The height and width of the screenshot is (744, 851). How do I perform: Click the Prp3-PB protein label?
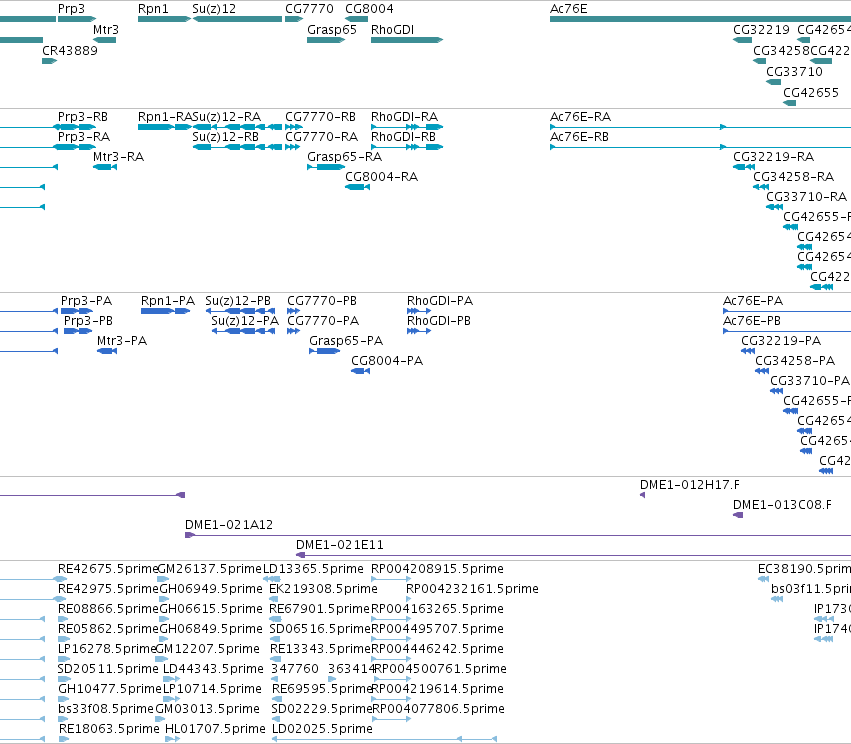pyautogui.click(x=88, y=321)
